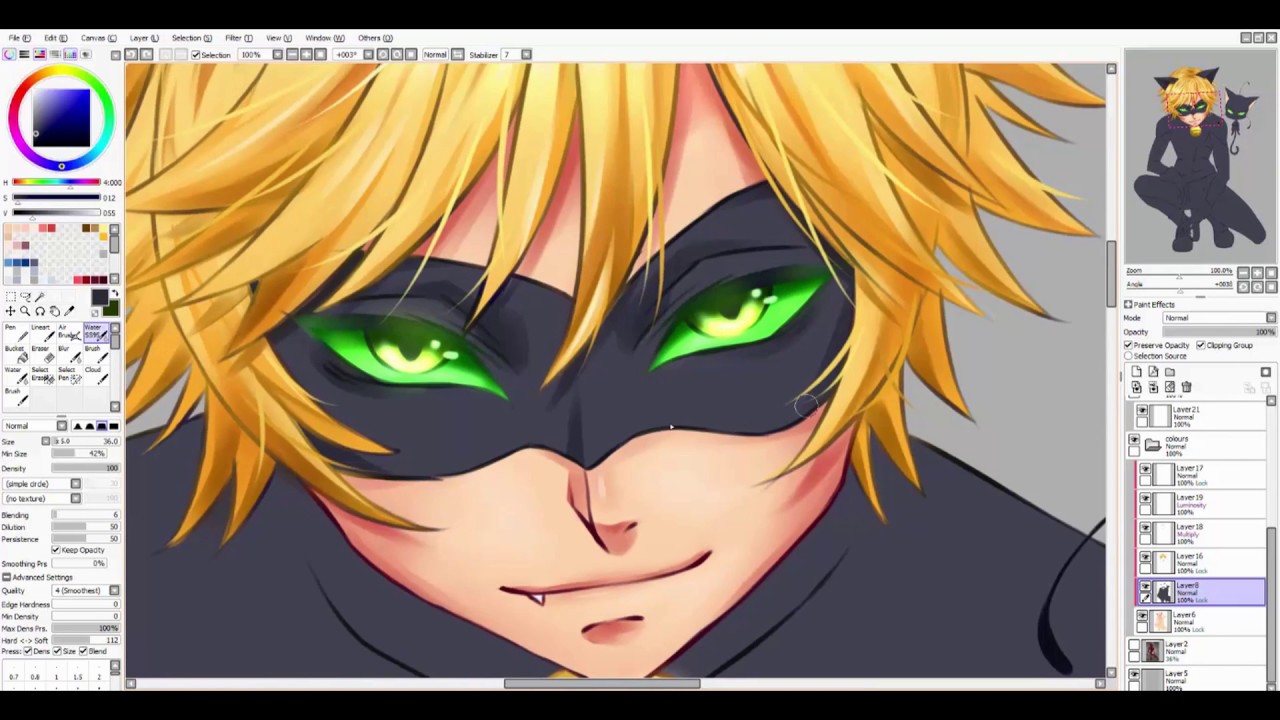This screenshot has width=1280, height=720.
Task: Select the Select Eraser tool
Action: pyautogui.click(x=43, y=375)
